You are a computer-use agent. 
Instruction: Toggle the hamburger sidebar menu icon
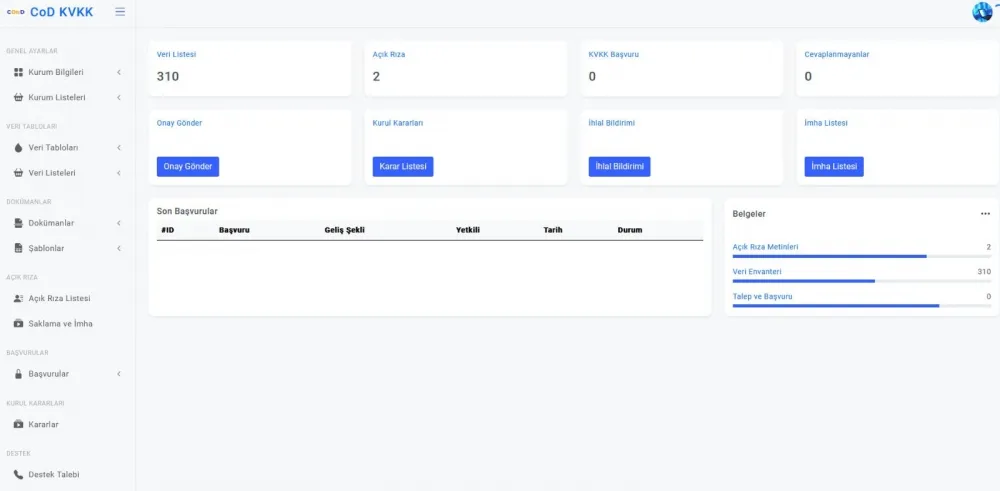(x=120, y=11)
